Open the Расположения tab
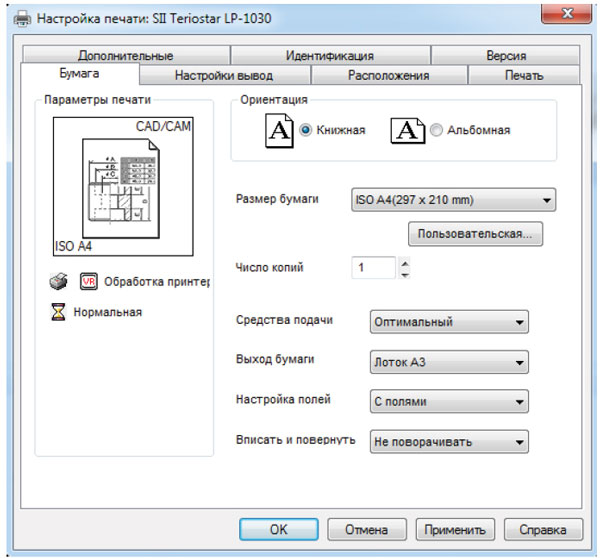Image resolution: width=600 pixels, height=558 pixels. tap(388, 75)
